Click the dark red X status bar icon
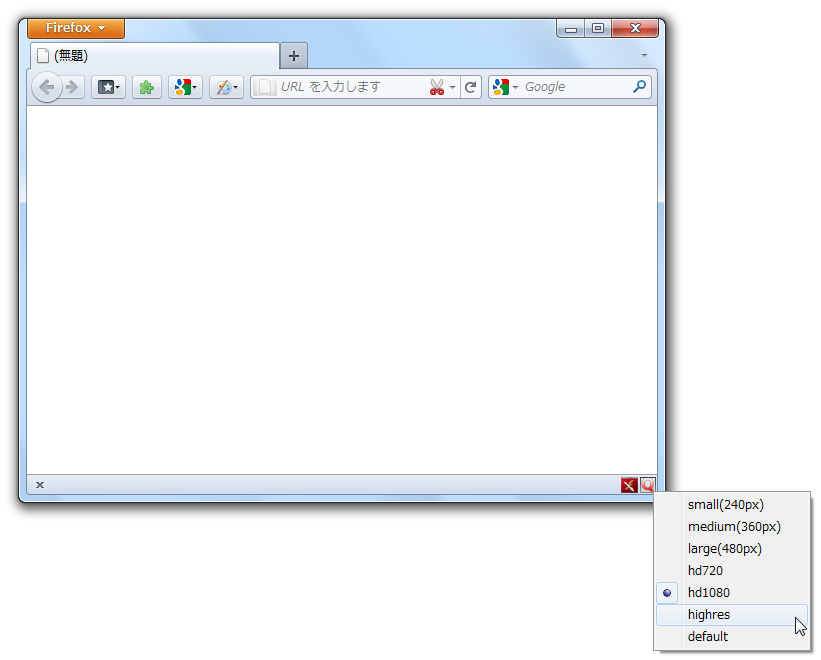Screen dimensions: 821x660 [x=629, y=485]
